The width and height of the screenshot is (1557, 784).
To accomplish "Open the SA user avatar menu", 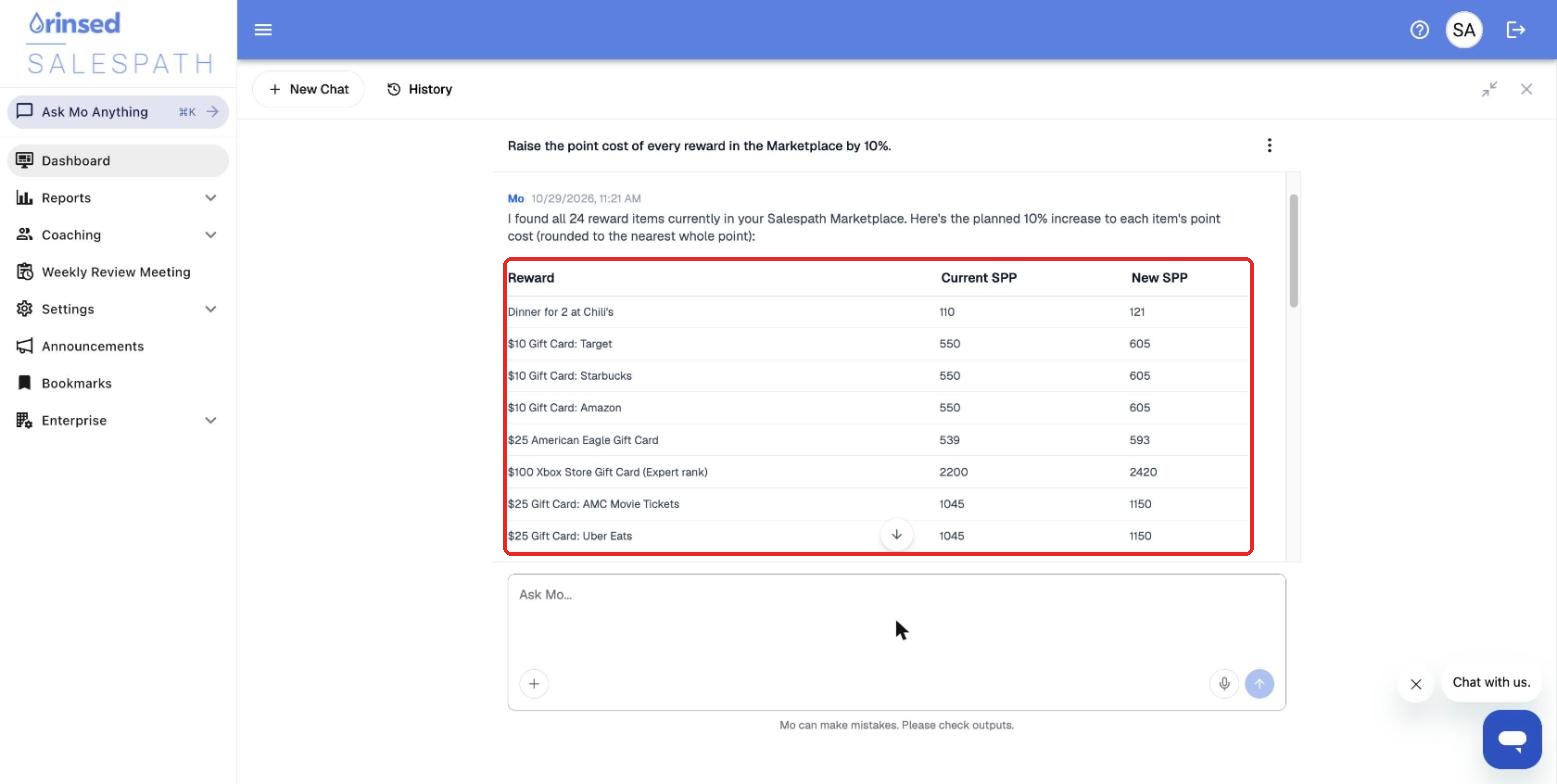I will (x=1464, y=30).
